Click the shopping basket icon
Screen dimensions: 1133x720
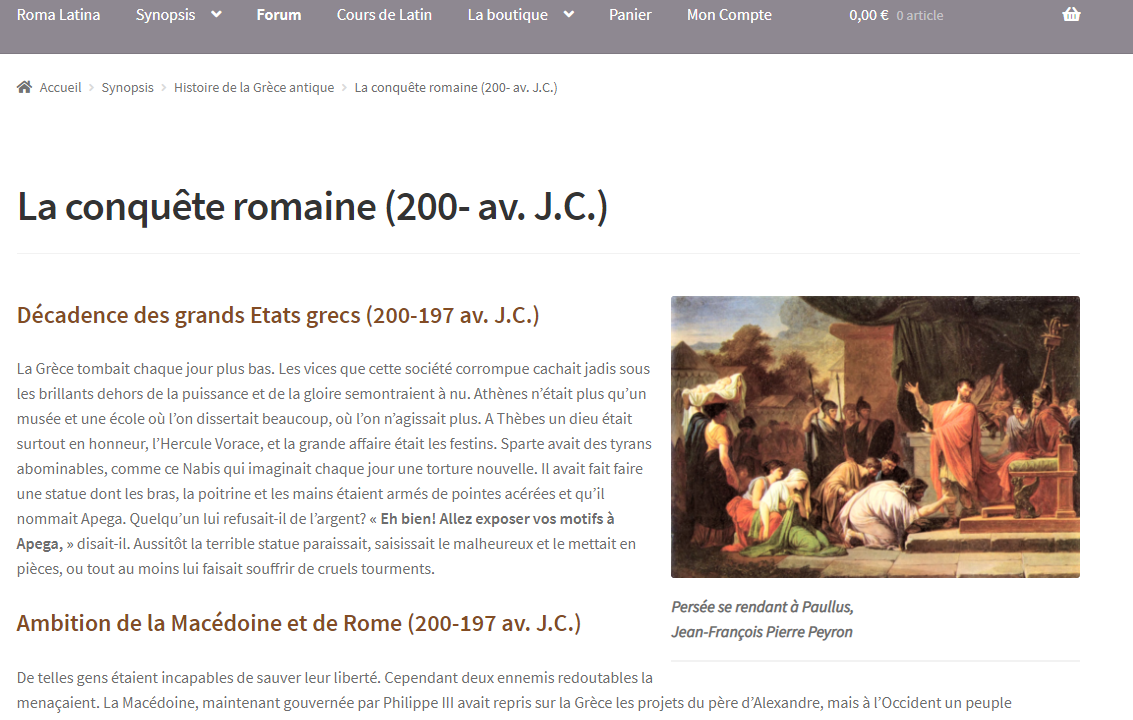(x=1071, y=15)
